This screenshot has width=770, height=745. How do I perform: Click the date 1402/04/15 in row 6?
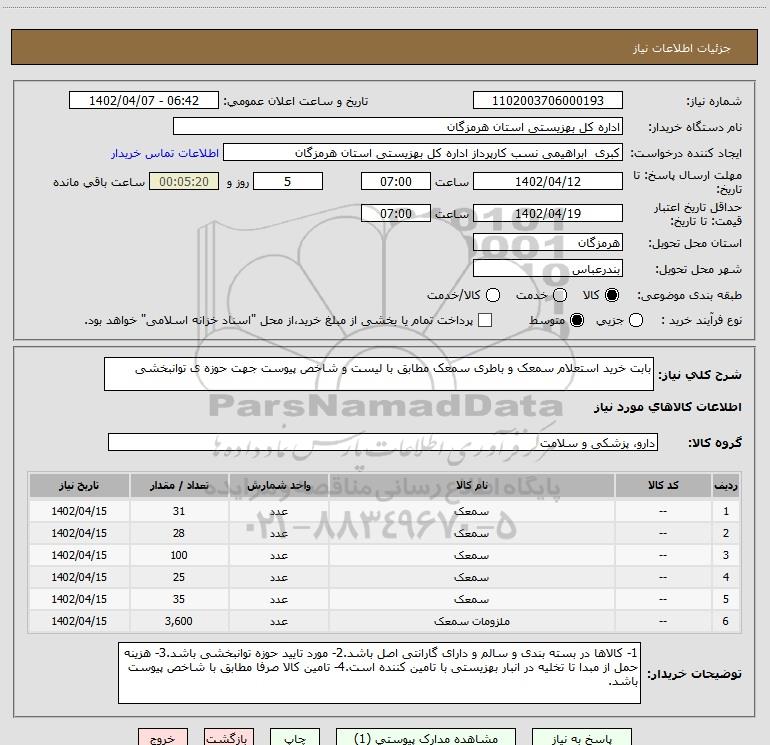79,621
